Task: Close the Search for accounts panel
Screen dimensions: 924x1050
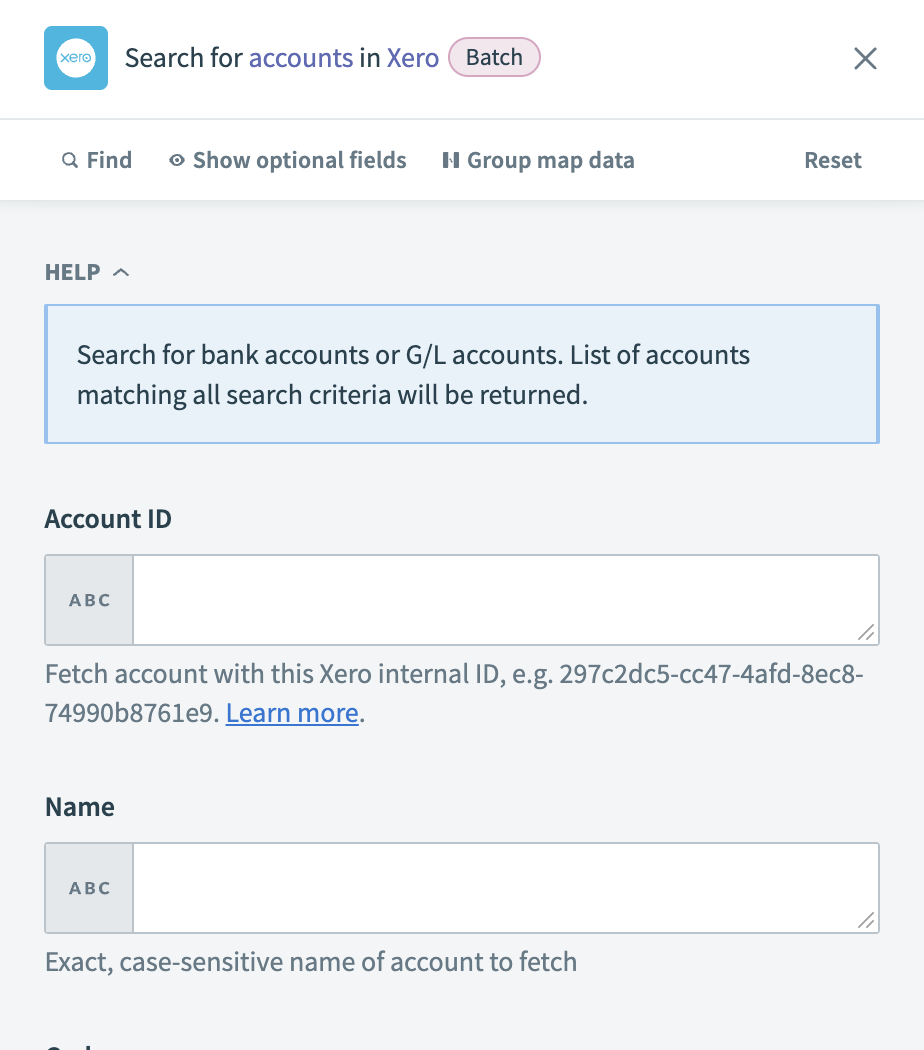Action: tap(865, 58)
